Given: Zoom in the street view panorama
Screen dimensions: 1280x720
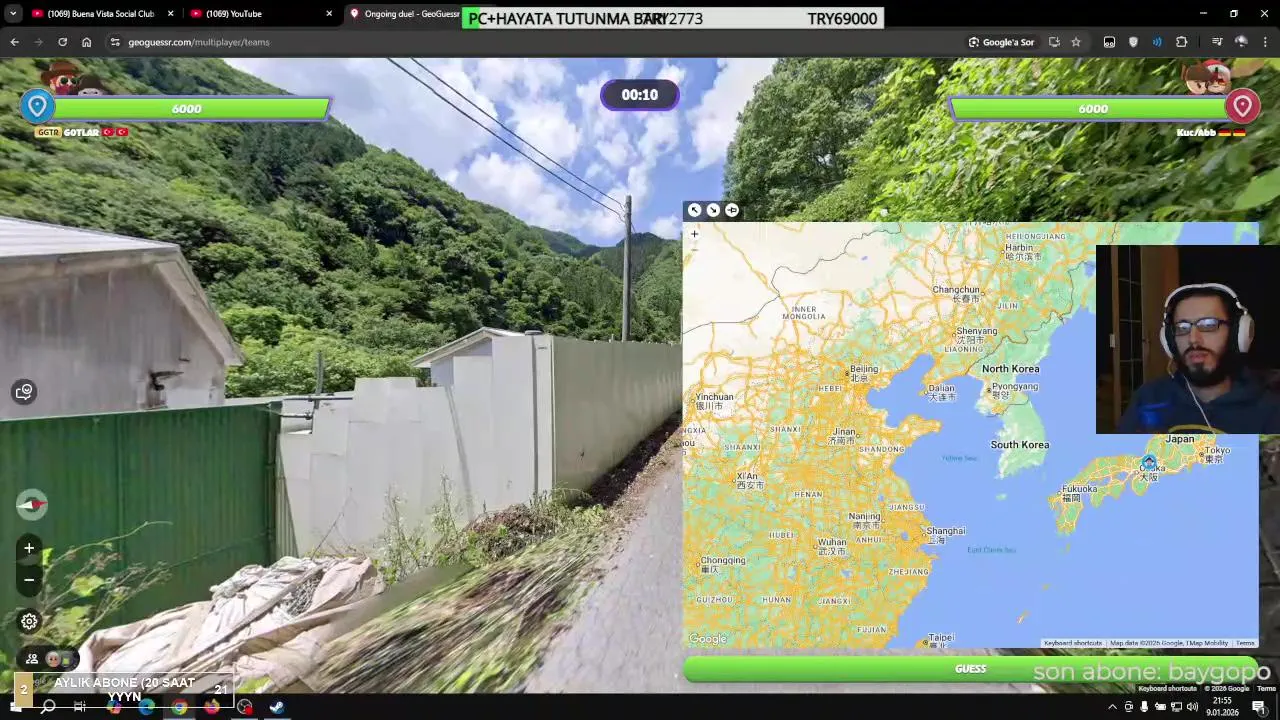Looking at the screenshot, I should point(29,548).
